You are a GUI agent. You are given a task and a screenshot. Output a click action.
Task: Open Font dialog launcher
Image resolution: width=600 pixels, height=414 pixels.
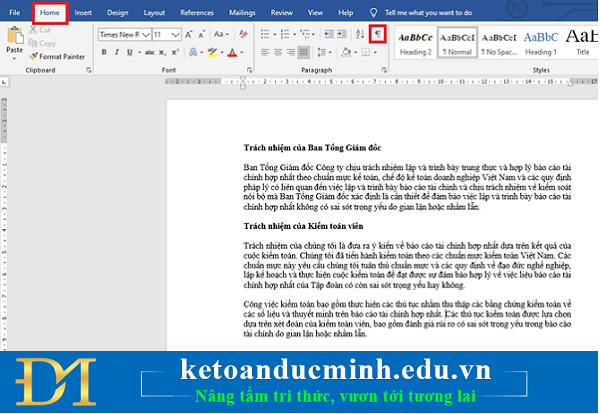pos(249,70)
